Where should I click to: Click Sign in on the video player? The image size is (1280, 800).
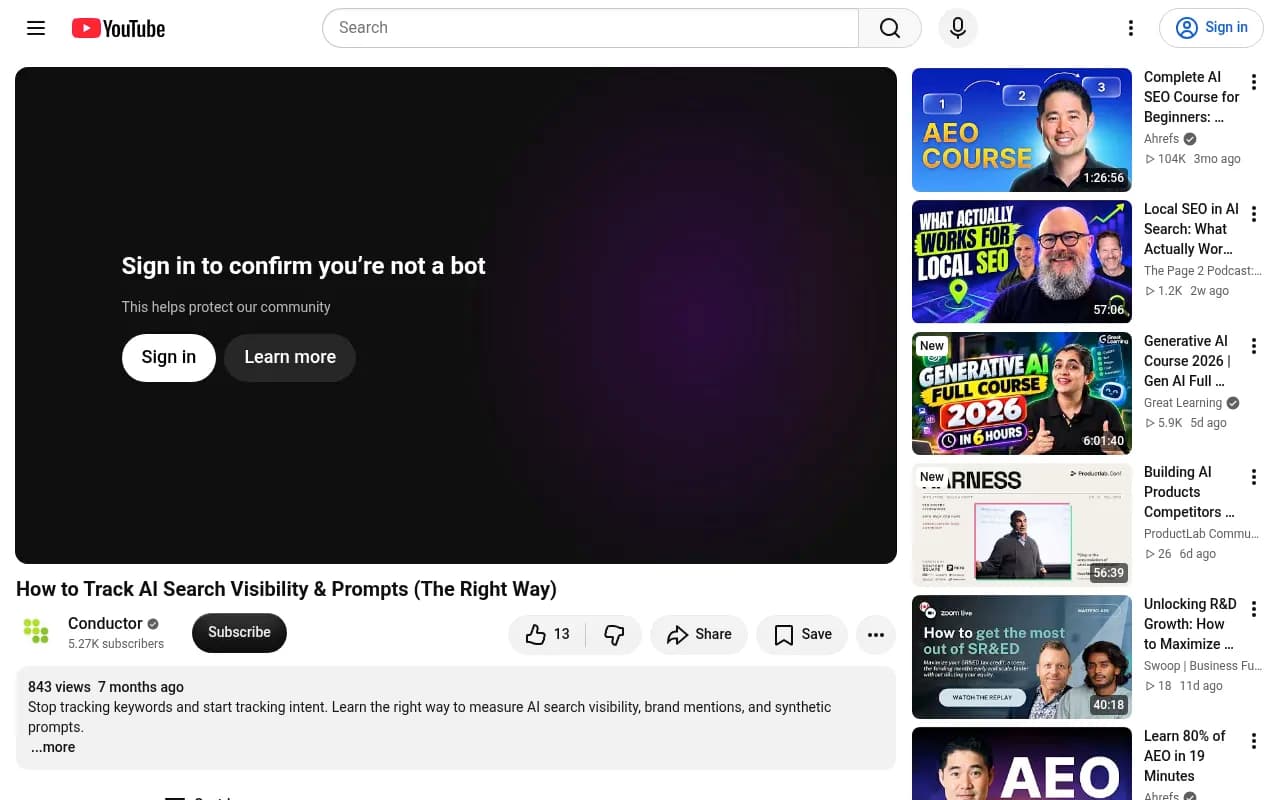169,357
